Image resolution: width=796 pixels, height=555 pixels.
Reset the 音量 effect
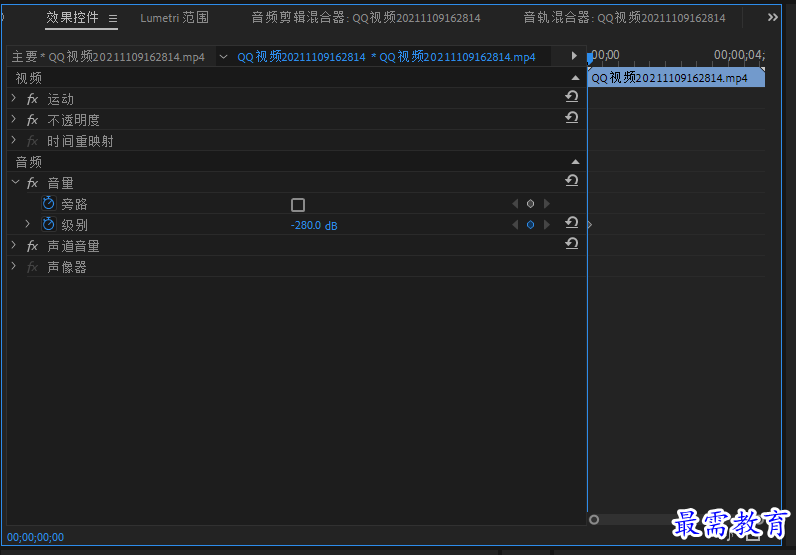pos(572,180)
